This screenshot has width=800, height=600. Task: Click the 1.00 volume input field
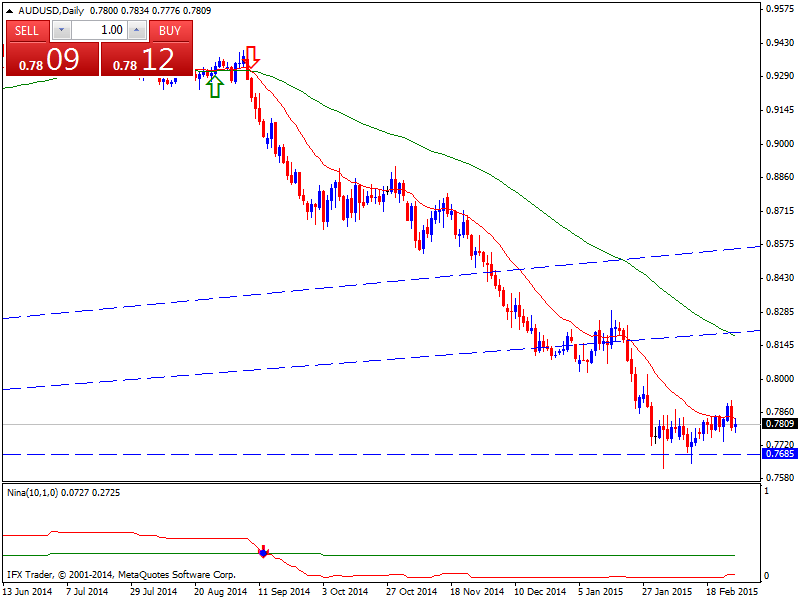point(99,30)
